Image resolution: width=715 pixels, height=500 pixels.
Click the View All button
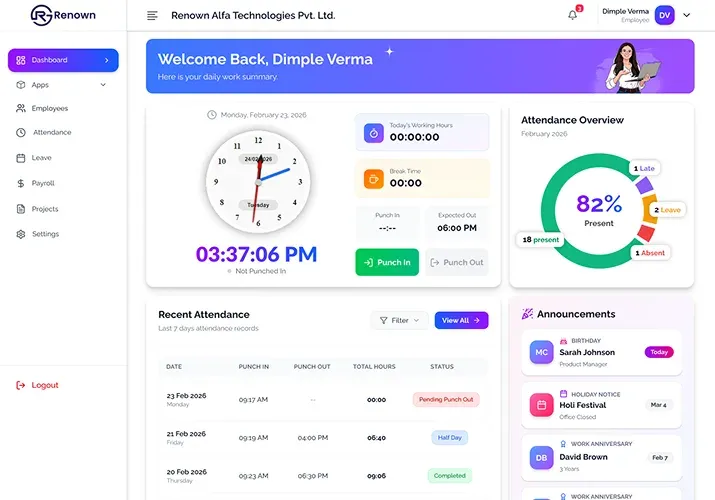tap(461, 320)
